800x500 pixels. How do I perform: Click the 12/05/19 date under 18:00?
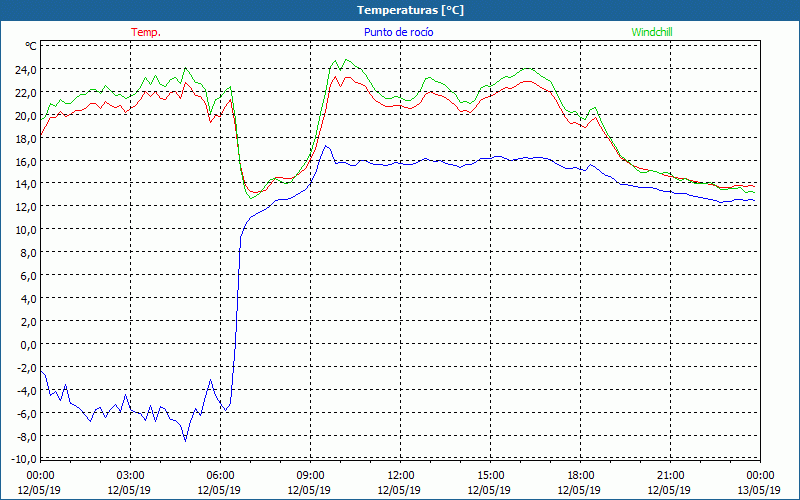579,490
